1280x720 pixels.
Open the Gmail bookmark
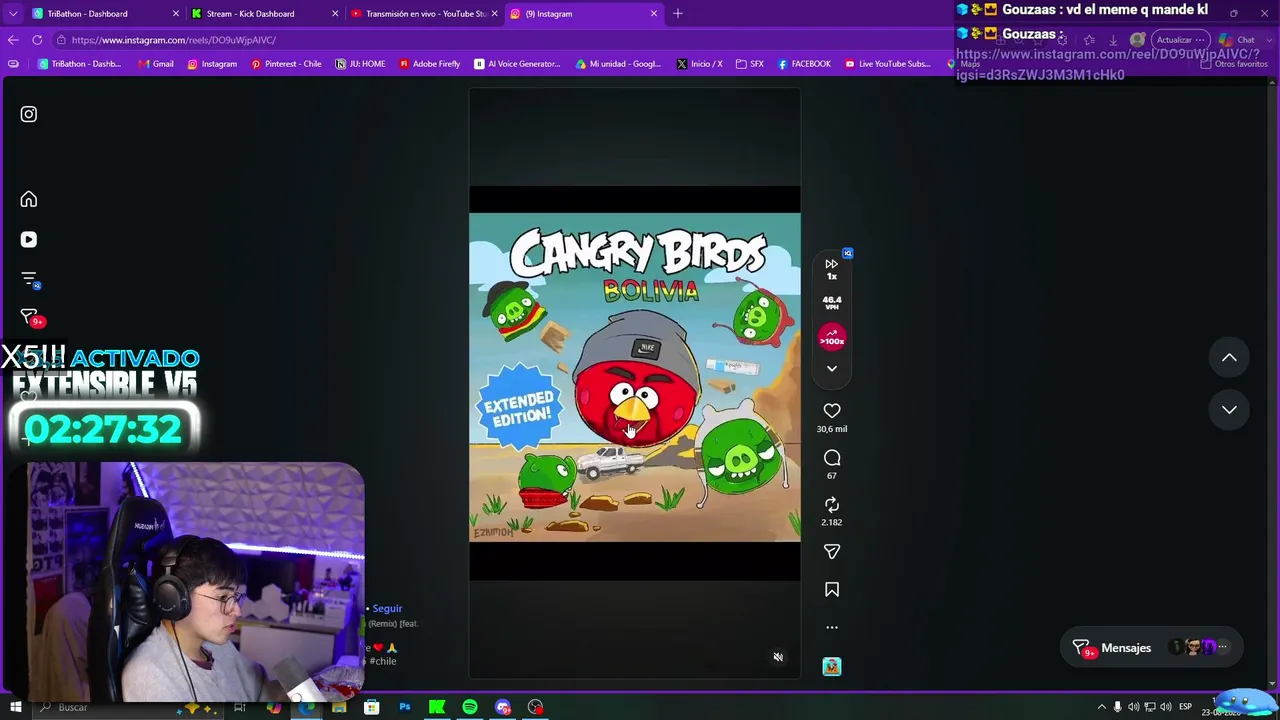[156, 64]
